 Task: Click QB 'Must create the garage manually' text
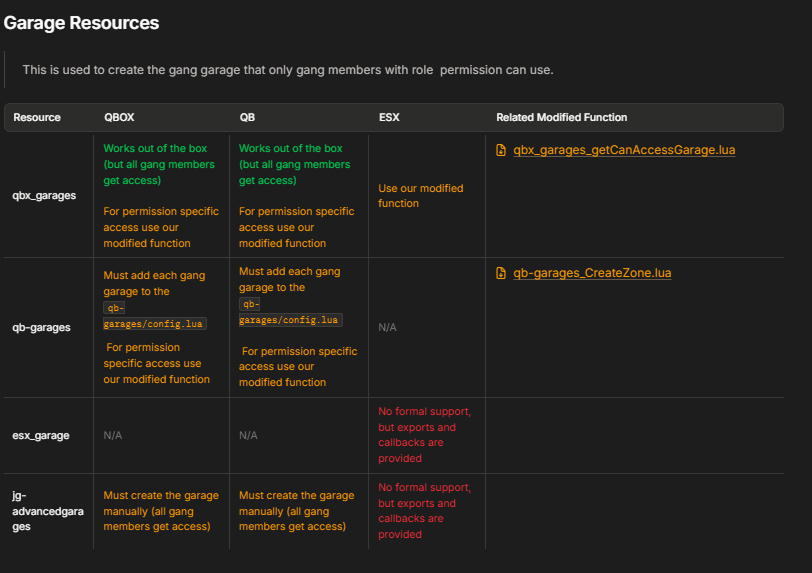[x=296, y=511]
